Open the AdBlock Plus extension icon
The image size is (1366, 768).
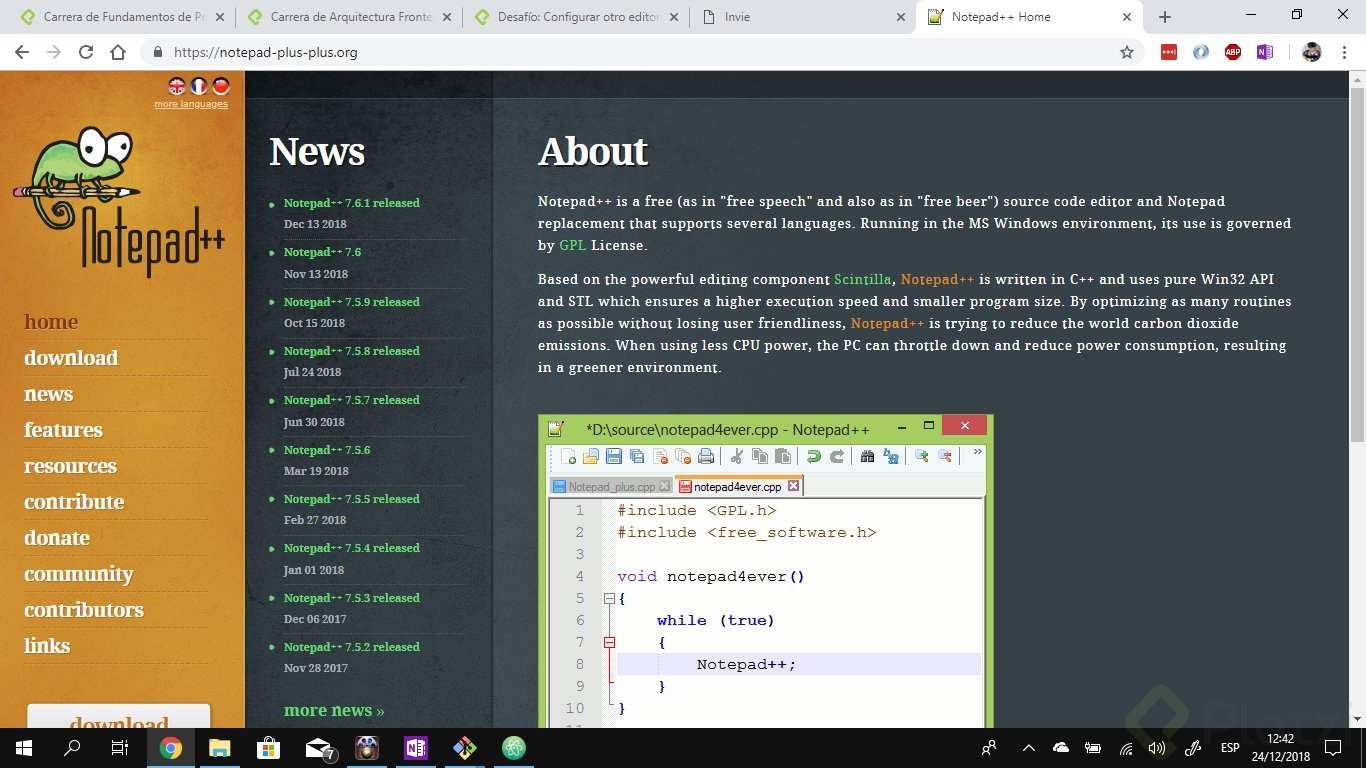(1233, 52)
